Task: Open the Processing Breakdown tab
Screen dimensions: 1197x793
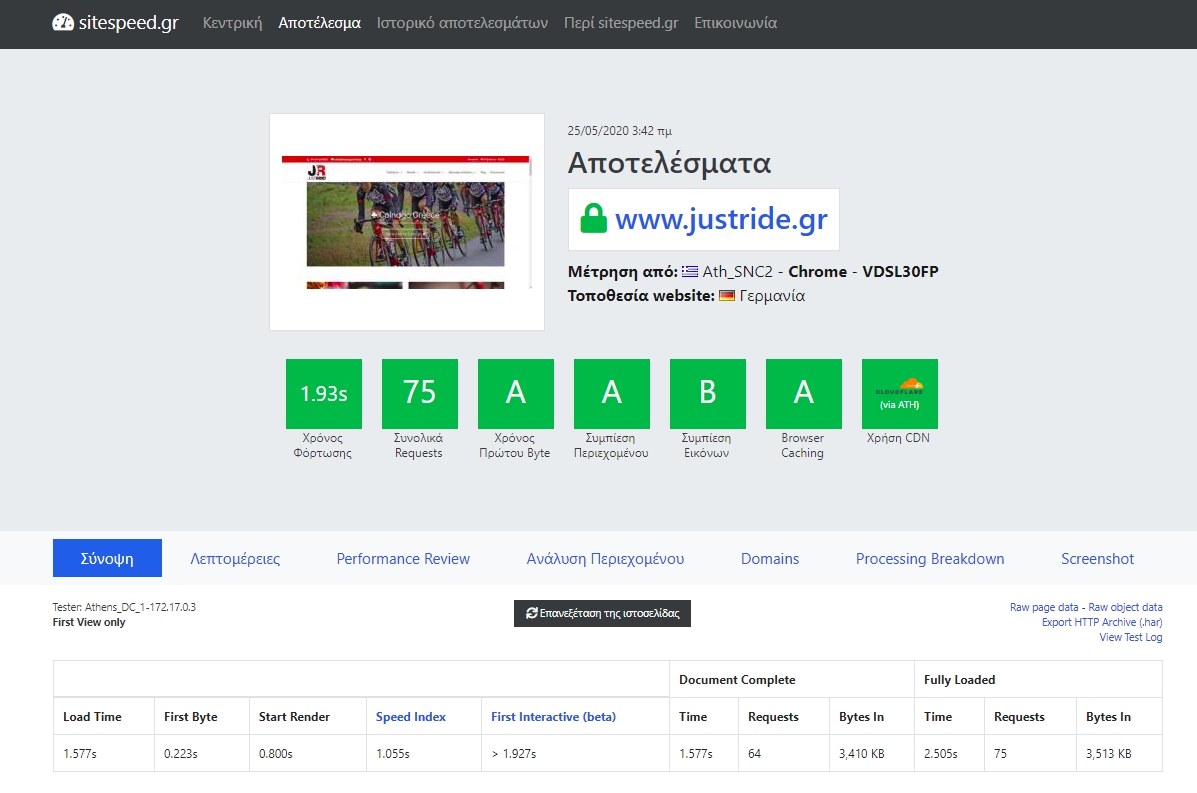Action: click(930, 558)
